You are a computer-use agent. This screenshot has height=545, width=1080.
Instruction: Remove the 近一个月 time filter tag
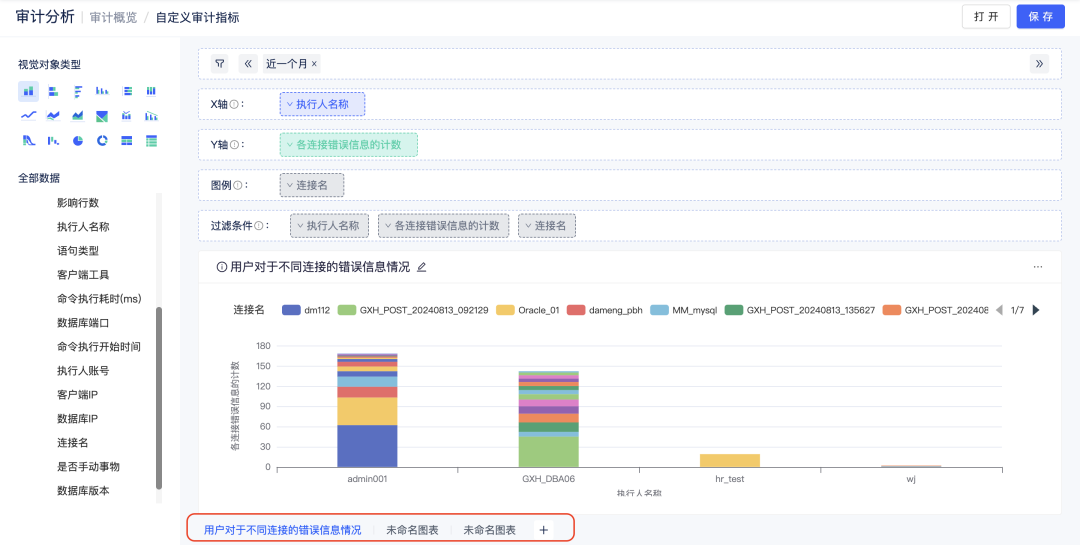(x=314, y=64)
